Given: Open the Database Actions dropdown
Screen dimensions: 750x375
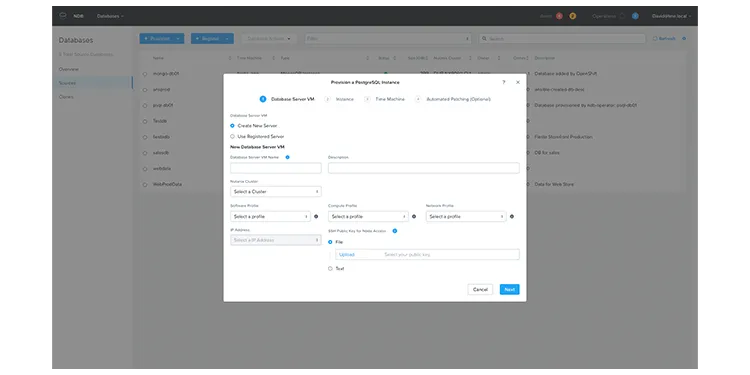Looking at the screenshot, I should (269, 39).
